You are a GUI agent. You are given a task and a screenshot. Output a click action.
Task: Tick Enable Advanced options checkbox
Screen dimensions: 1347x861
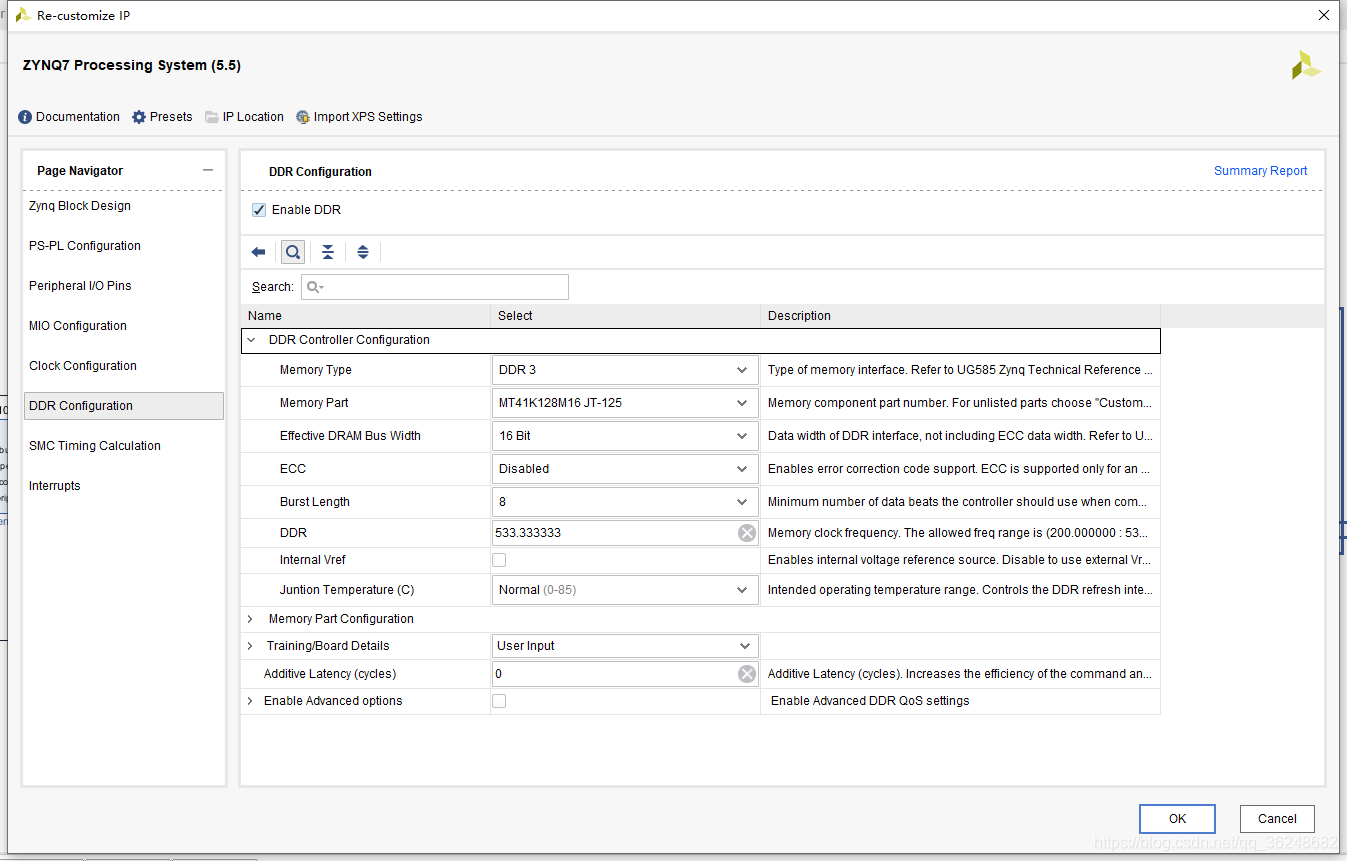(x=499, y=701)
